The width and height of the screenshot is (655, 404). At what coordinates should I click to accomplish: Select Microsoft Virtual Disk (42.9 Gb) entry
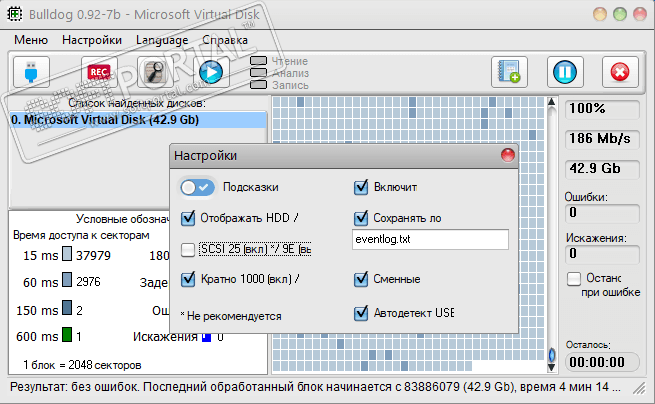[x=138, y=120]
